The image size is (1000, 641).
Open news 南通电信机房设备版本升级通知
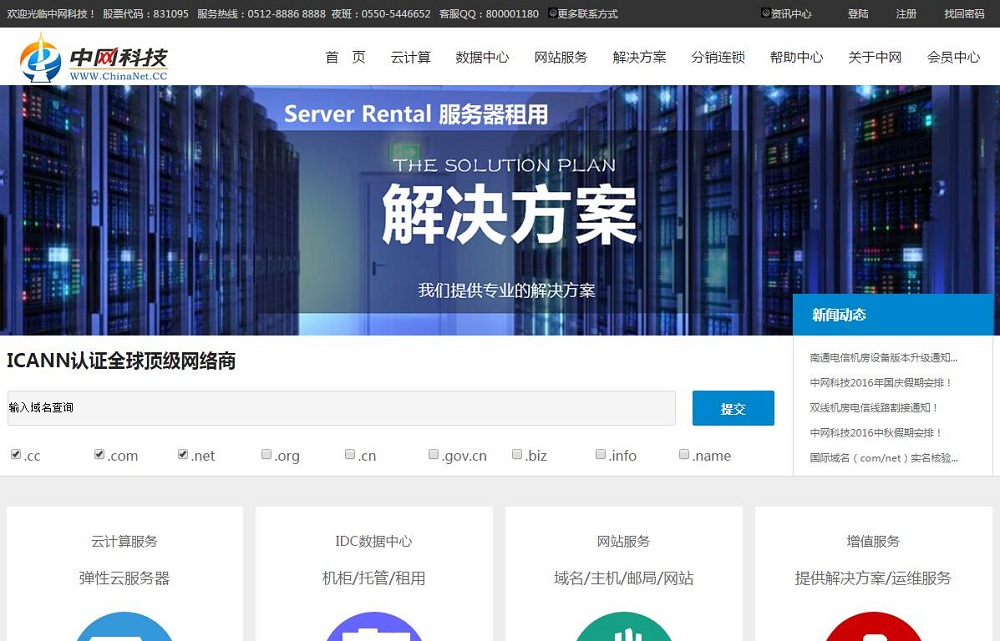884,358
